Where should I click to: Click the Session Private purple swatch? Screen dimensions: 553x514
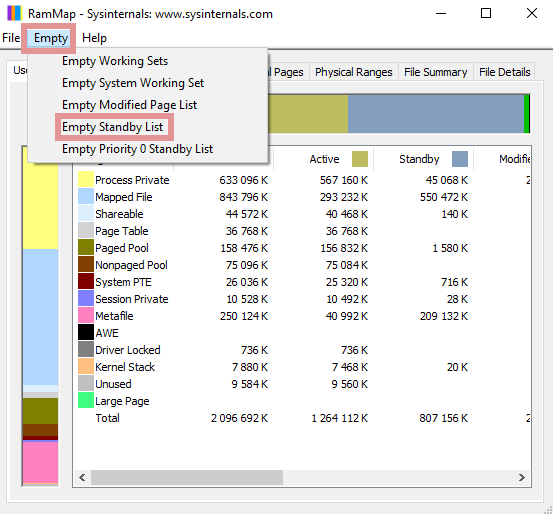point(86,298)
